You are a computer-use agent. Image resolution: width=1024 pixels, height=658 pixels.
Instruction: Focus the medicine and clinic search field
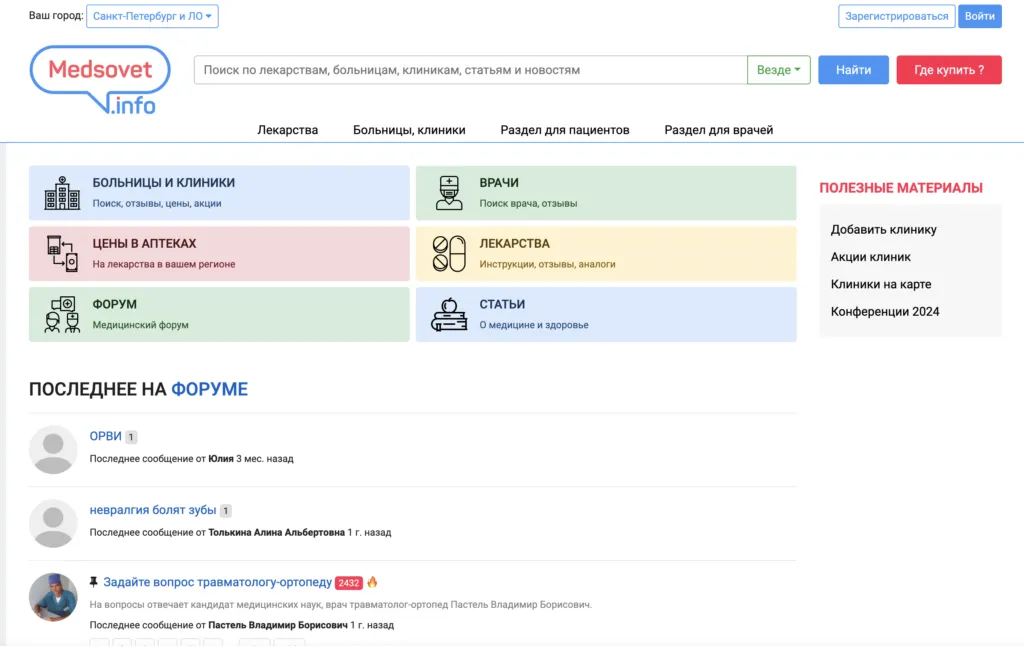coord(470,70)
